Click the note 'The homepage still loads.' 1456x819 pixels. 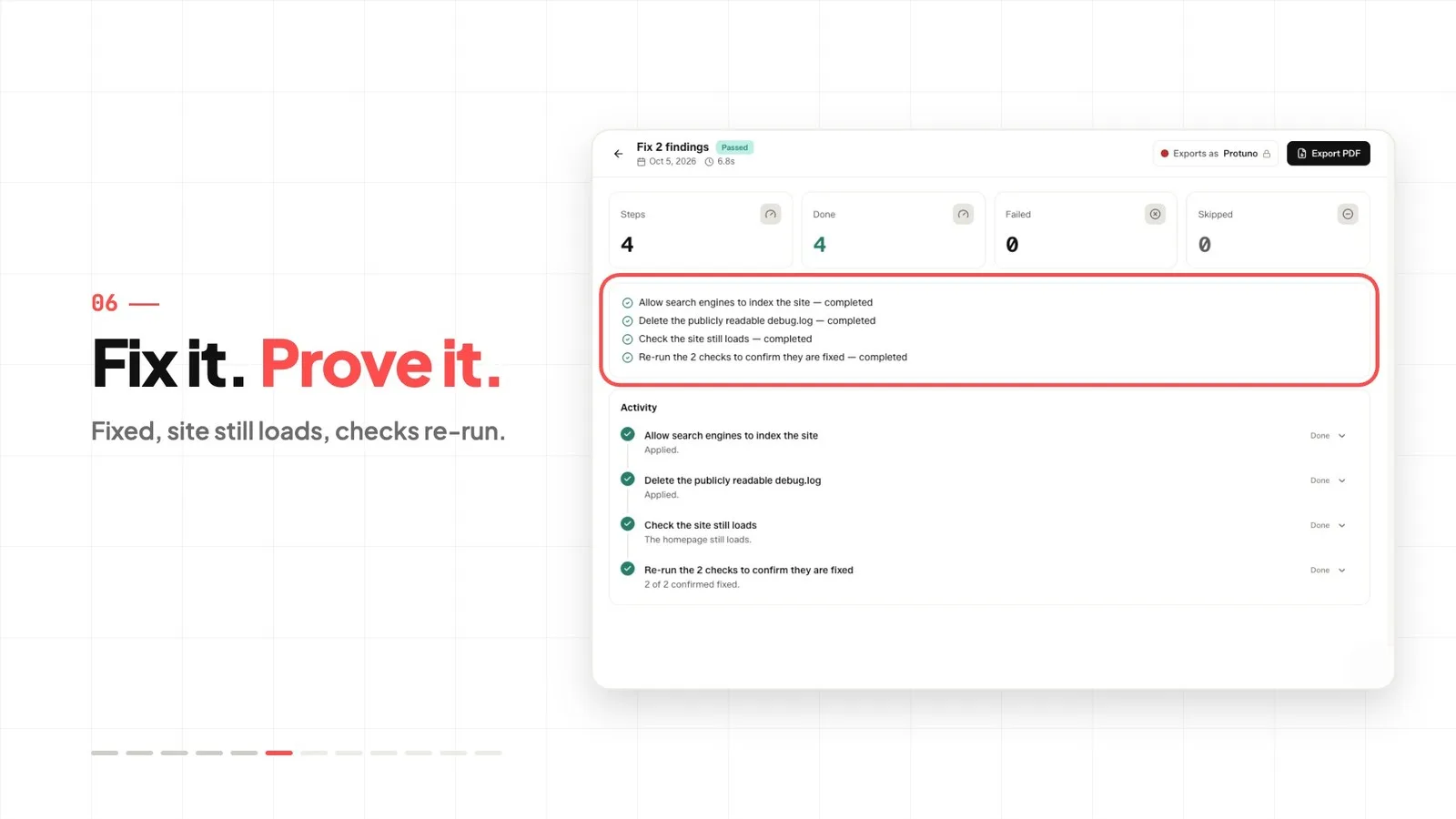698,541
